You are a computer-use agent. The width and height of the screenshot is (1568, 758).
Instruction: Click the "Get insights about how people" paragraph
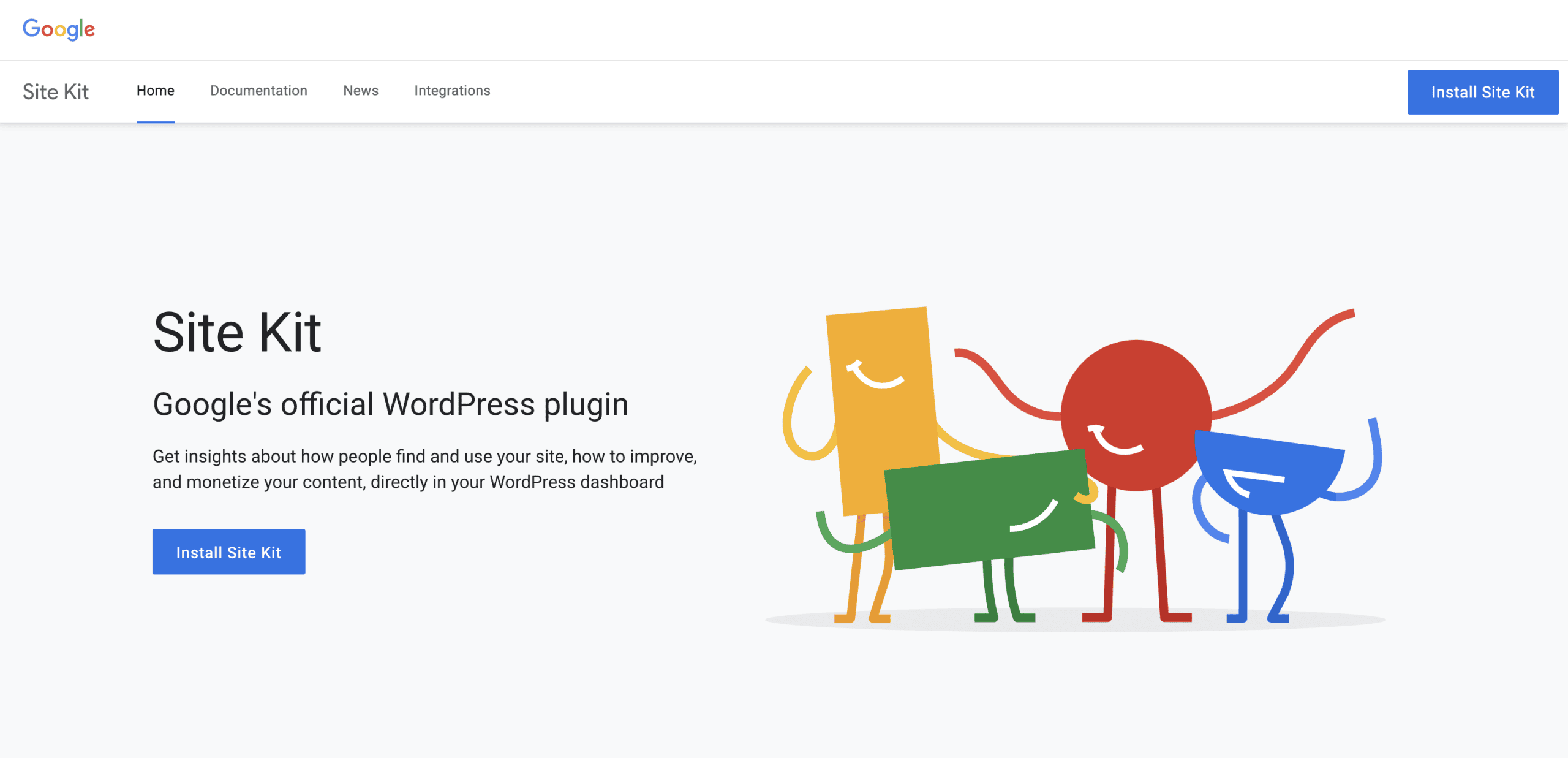click(x=425, y=469)
